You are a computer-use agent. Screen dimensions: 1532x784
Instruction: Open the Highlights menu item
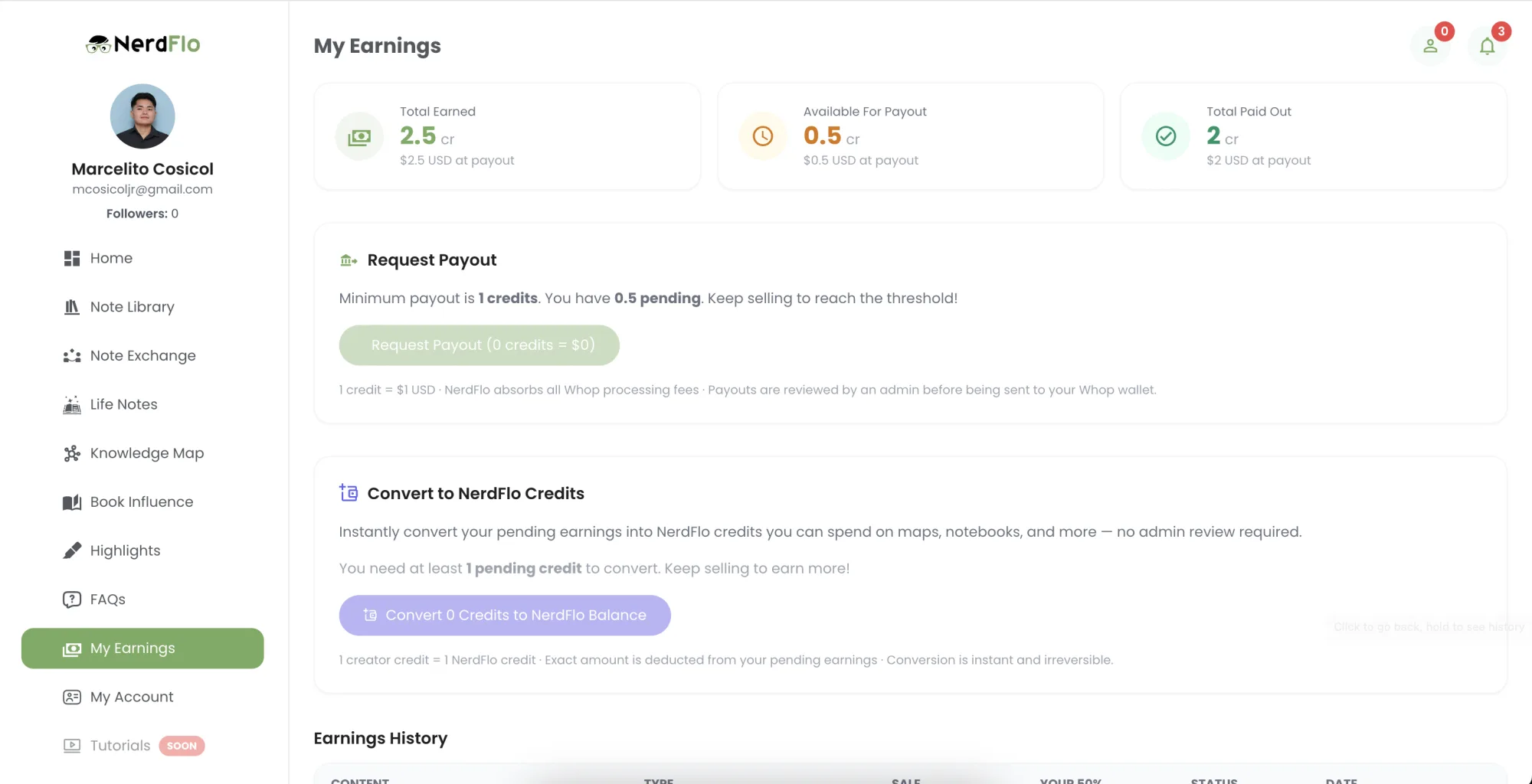142,550
